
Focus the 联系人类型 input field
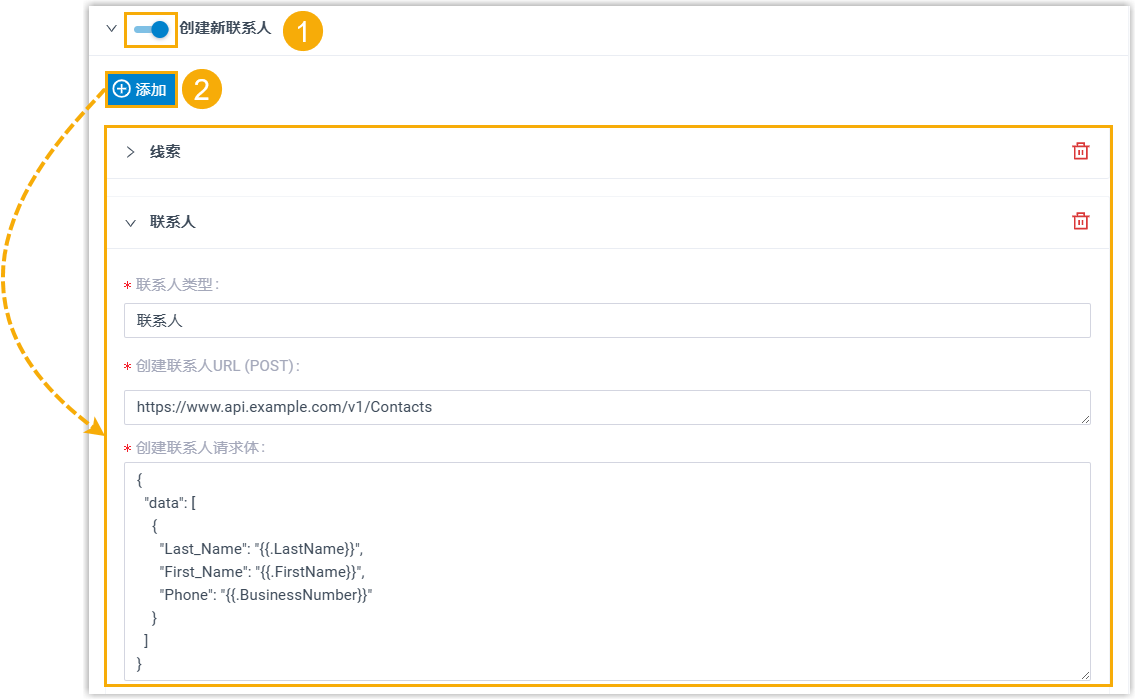tap(607, 321)
